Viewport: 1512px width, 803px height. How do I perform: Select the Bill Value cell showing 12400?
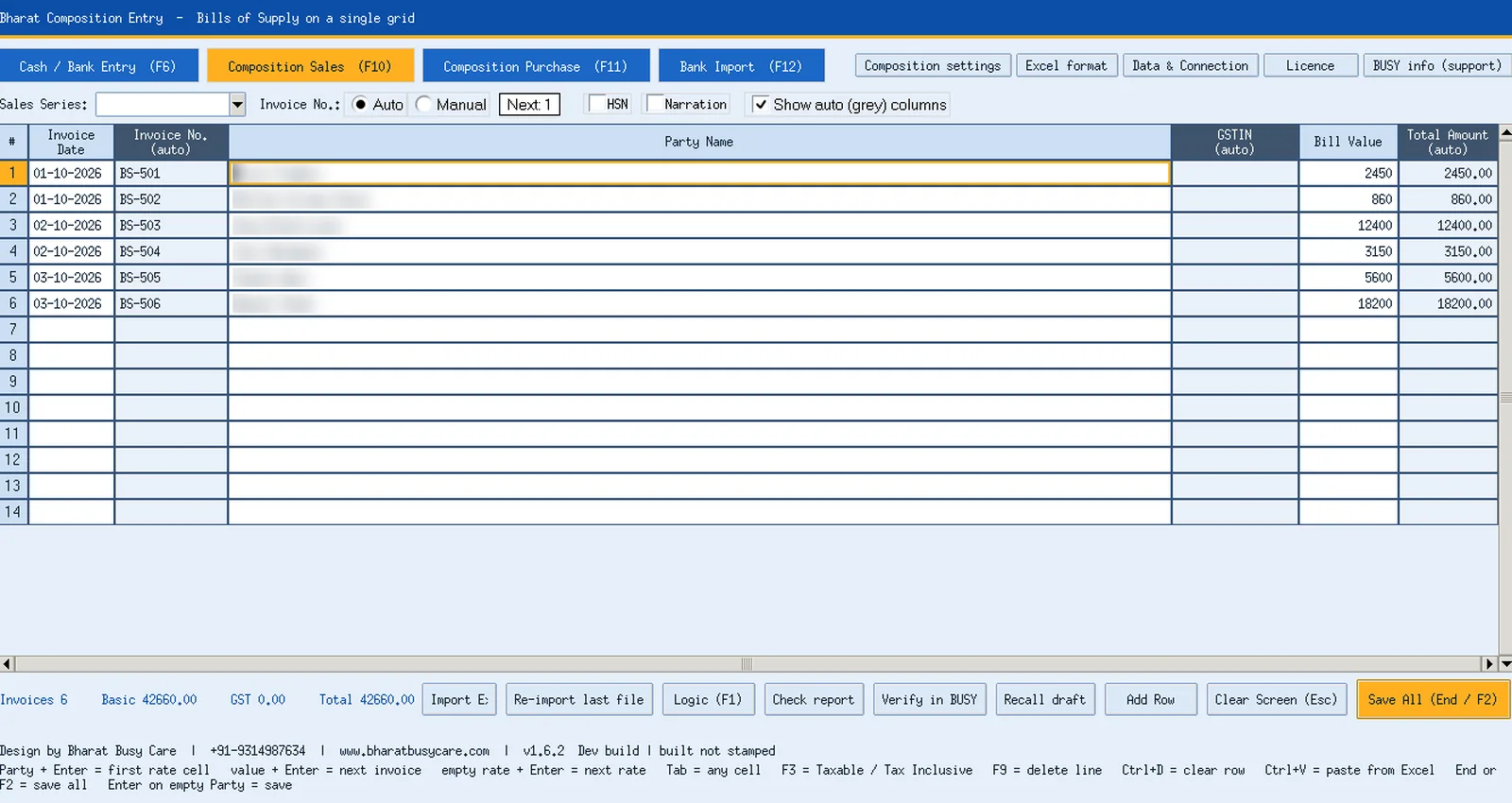click(1349, 225)
